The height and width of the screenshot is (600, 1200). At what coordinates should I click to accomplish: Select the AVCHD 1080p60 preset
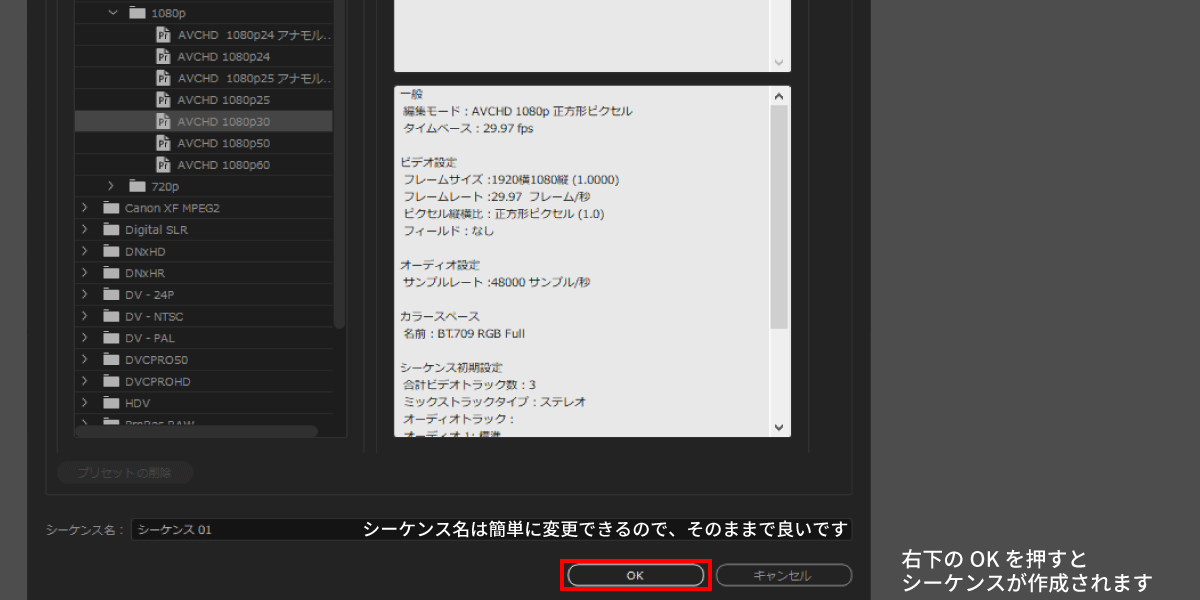(223, 165)
